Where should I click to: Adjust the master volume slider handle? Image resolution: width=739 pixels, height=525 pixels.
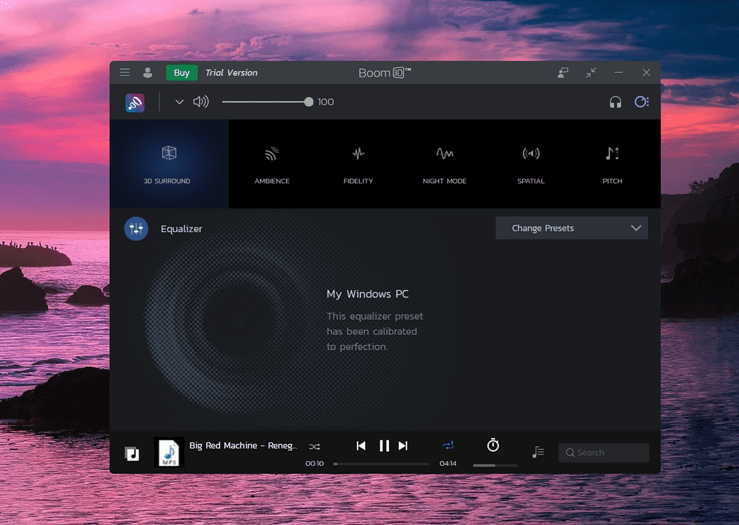coord(309,102)
